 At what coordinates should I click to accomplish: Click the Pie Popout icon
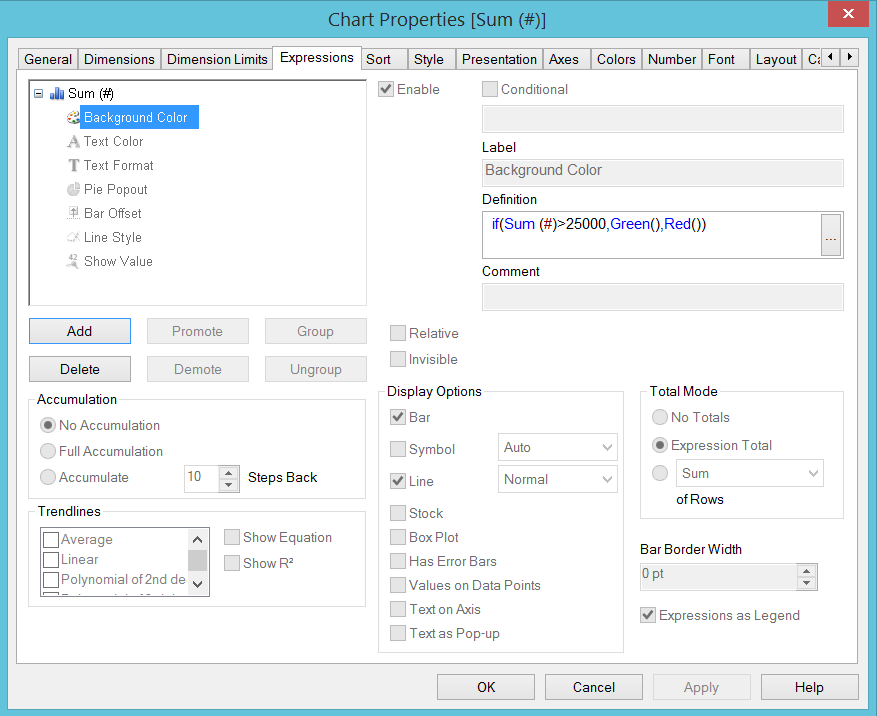coord(73,190)
